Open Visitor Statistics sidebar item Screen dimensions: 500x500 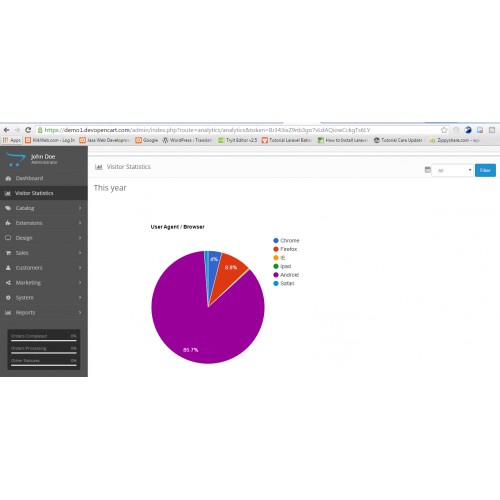44,193
